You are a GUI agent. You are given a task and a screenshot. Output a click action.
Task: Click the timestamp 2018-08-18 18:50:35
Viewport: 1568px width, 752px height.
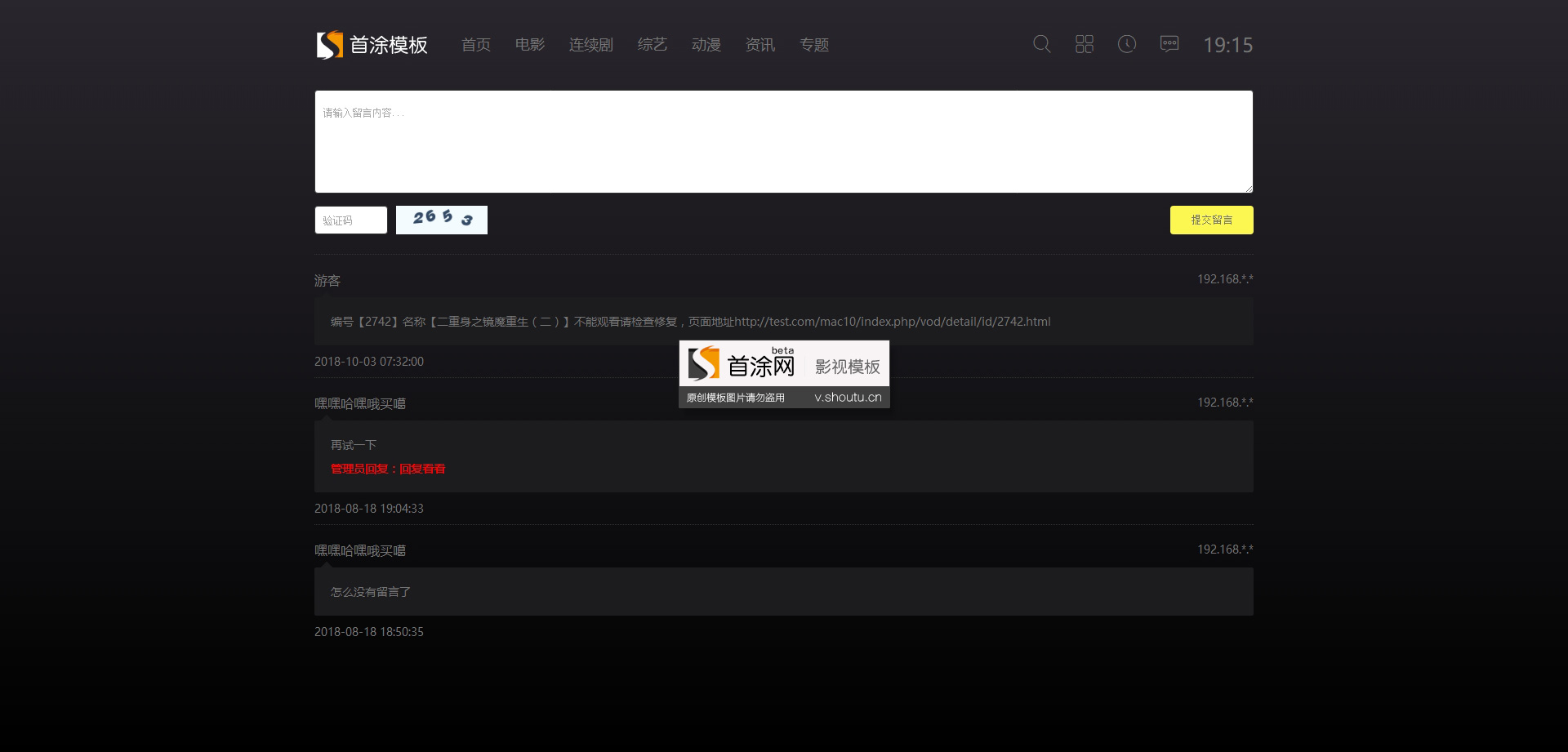coord(369,632)
